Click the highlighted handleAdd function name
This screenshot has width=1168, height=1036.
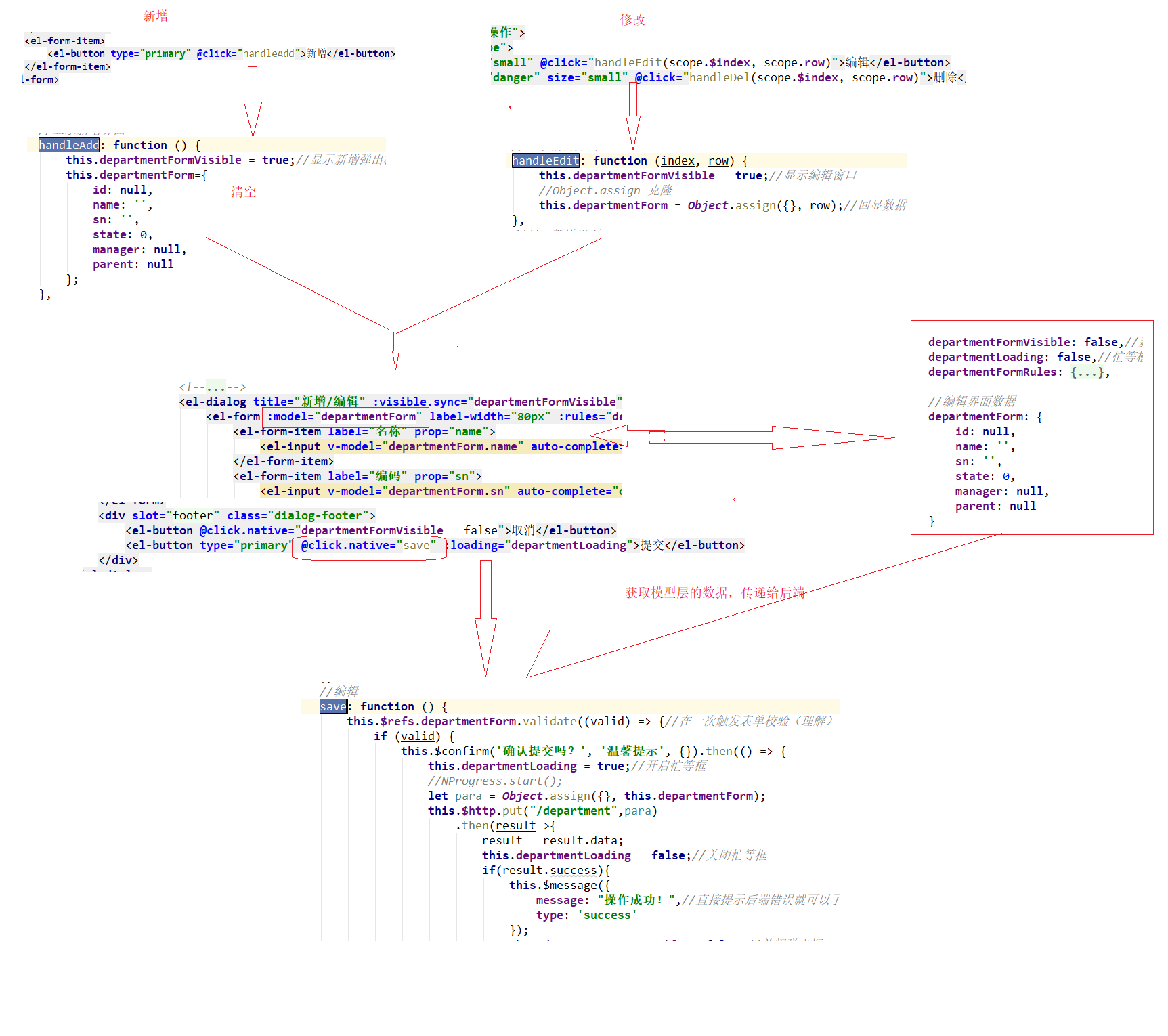69,145
